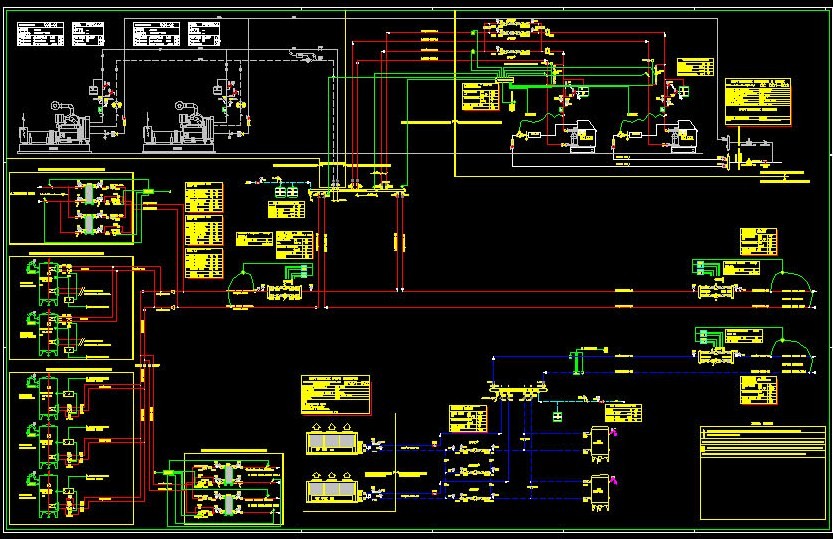
Task: Select the second engine generator set symbol
Action: (x=184, y=126)
